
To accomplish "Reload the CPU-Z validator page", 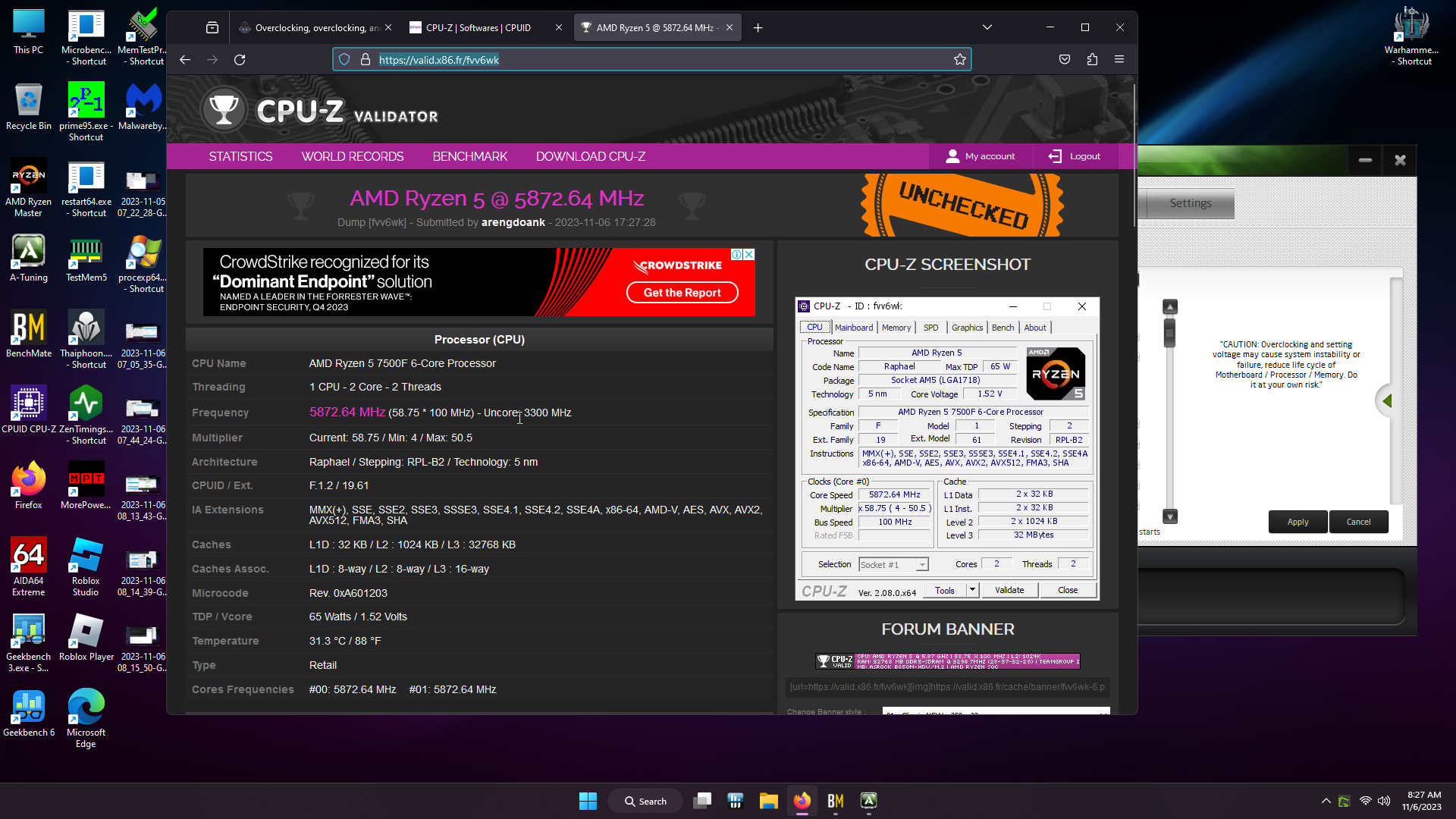I will [x=240, y=59].
